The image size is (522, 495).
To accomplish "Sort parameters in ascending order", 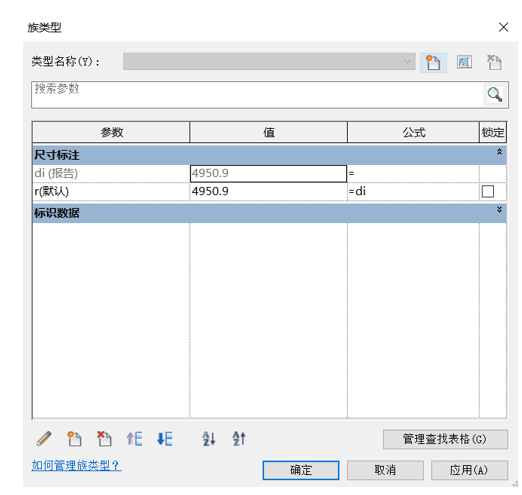I will click(209, 438).
